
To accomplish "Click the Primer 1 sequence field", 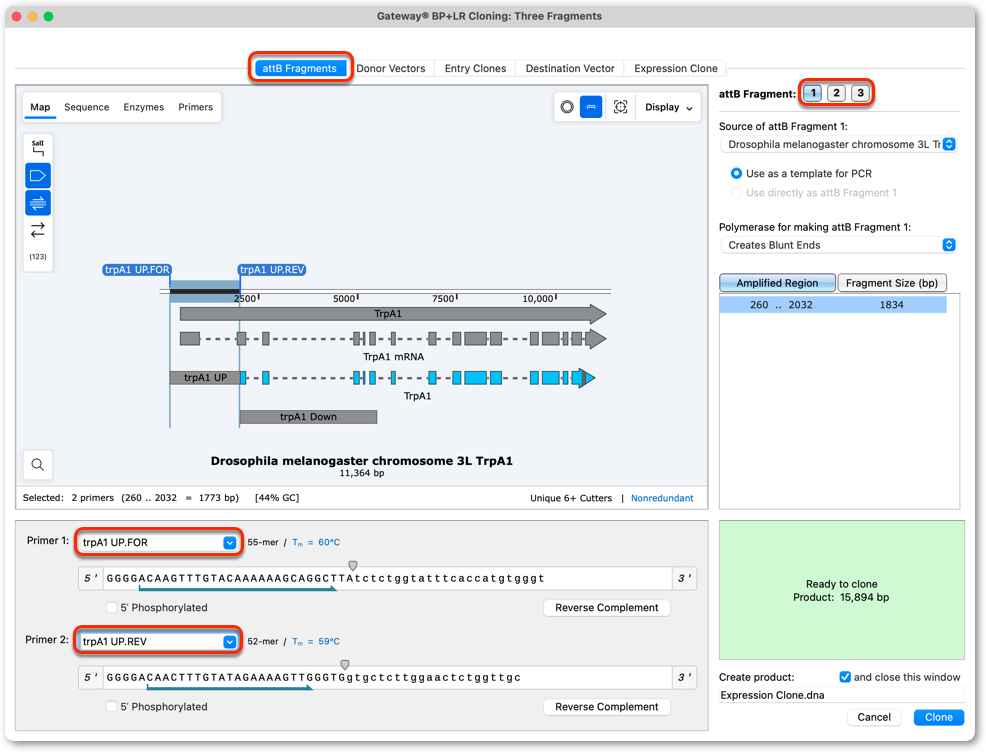I will pos(388,578).
